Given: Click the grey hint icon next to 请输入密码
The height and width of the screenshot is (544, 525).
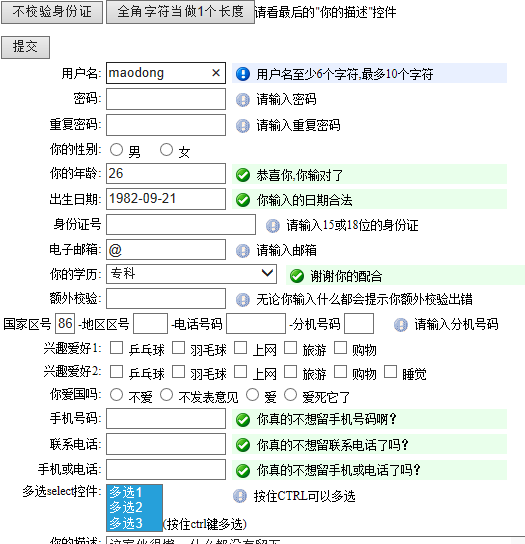Looking at the screenshot, I should click(243, 100).
